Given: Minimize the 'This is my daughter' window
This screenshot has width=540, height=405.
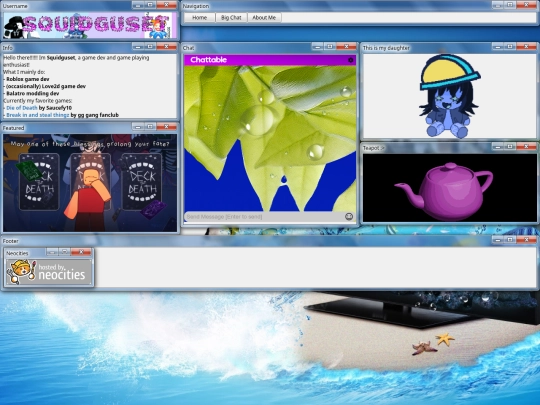Looking at the screenshot, I should (x=498, y=46).
